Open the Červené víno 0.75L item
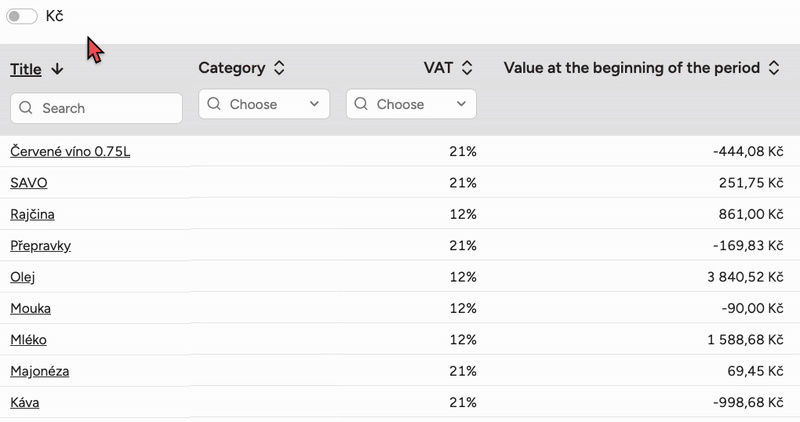This screenshot has width=800, height=422. (x=70, y=151)
